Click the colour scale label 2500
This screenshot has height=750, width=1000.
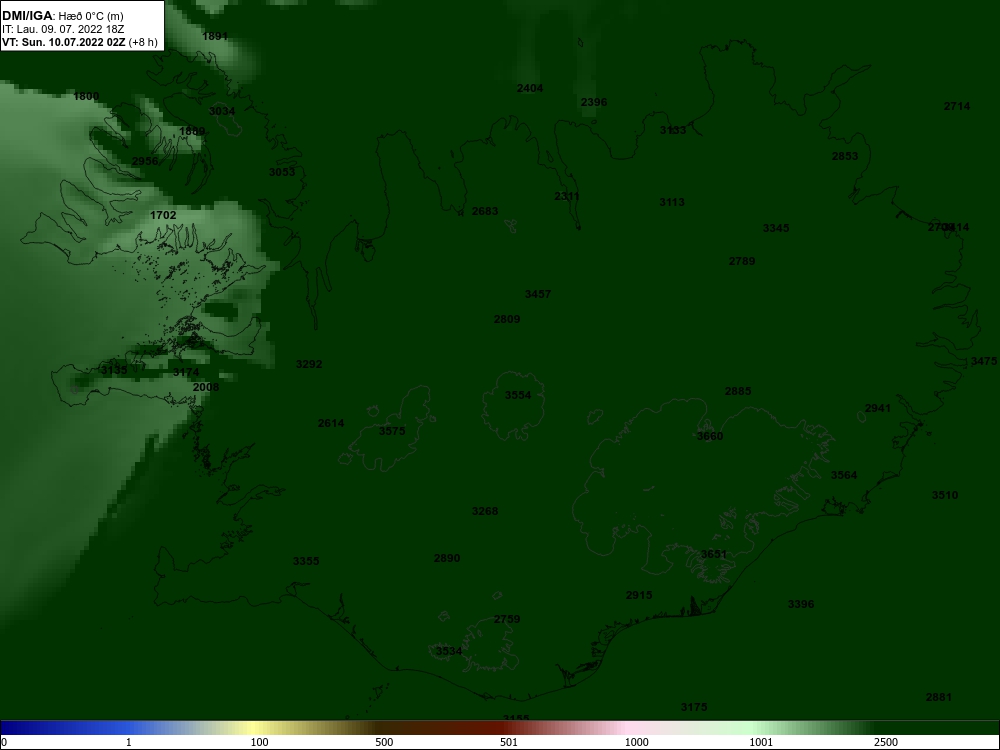pyautogui.click(x=886, y=742)
